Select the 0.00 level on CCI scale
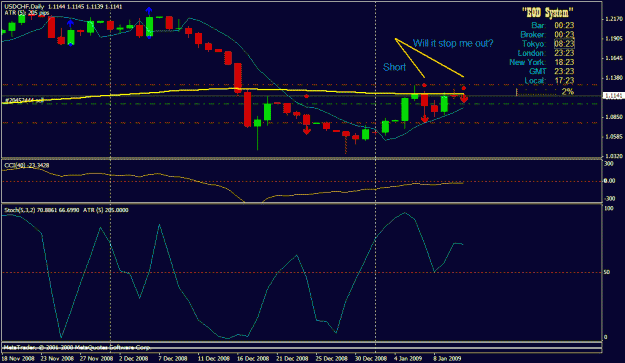Image resolution: width=625 pixels, height=363 pixels. pos(609,181)
